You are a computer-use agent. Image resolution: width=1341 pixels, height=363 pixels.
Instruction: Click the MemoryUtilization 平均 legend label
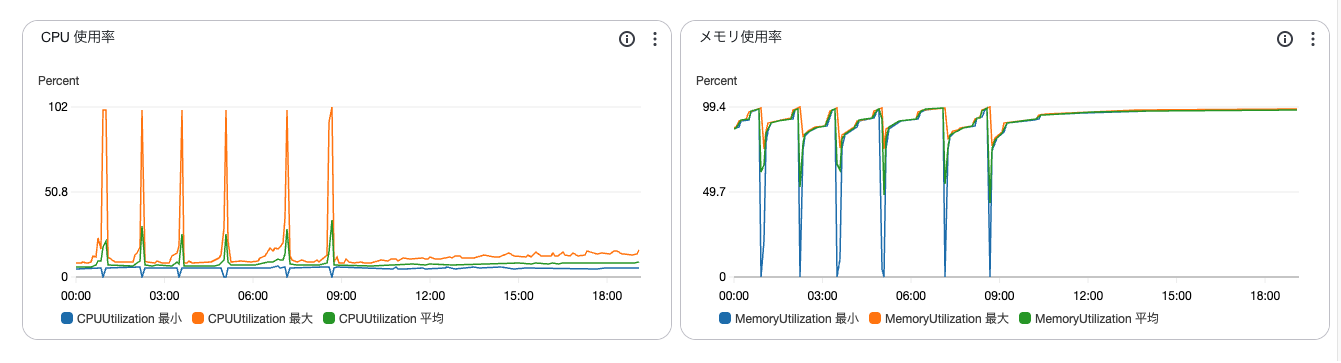click(1097, 319)
